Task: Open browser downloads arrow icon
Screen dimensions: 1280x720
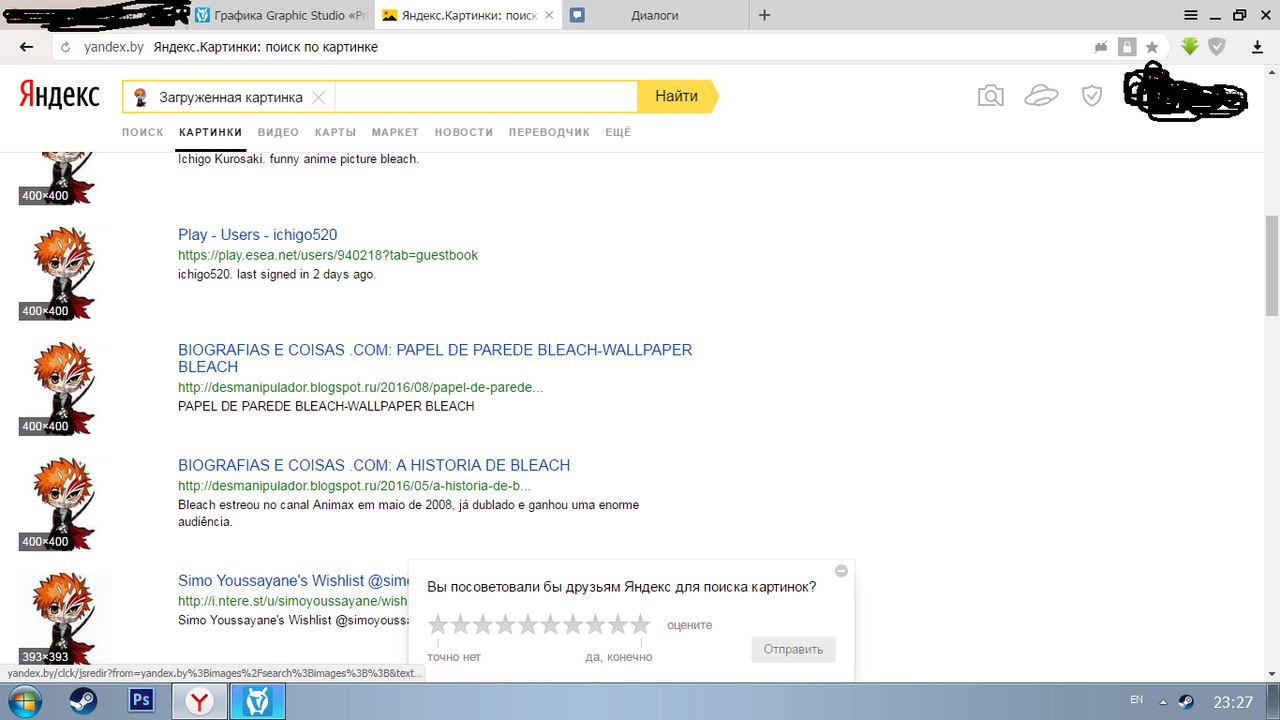Action: tap(1258, 47)
